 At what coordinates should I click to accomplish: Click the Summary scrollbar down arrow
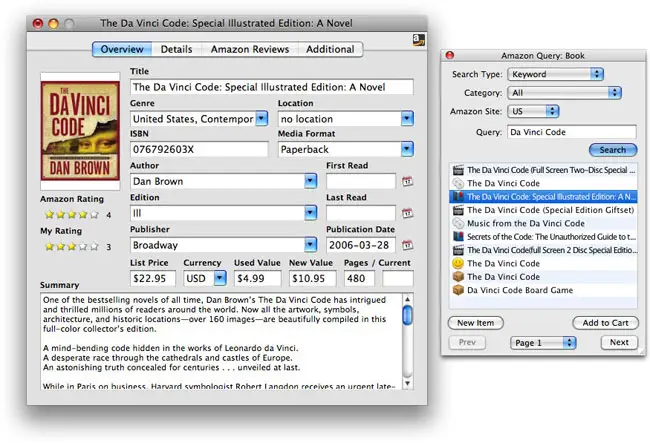tap(407, 383)
